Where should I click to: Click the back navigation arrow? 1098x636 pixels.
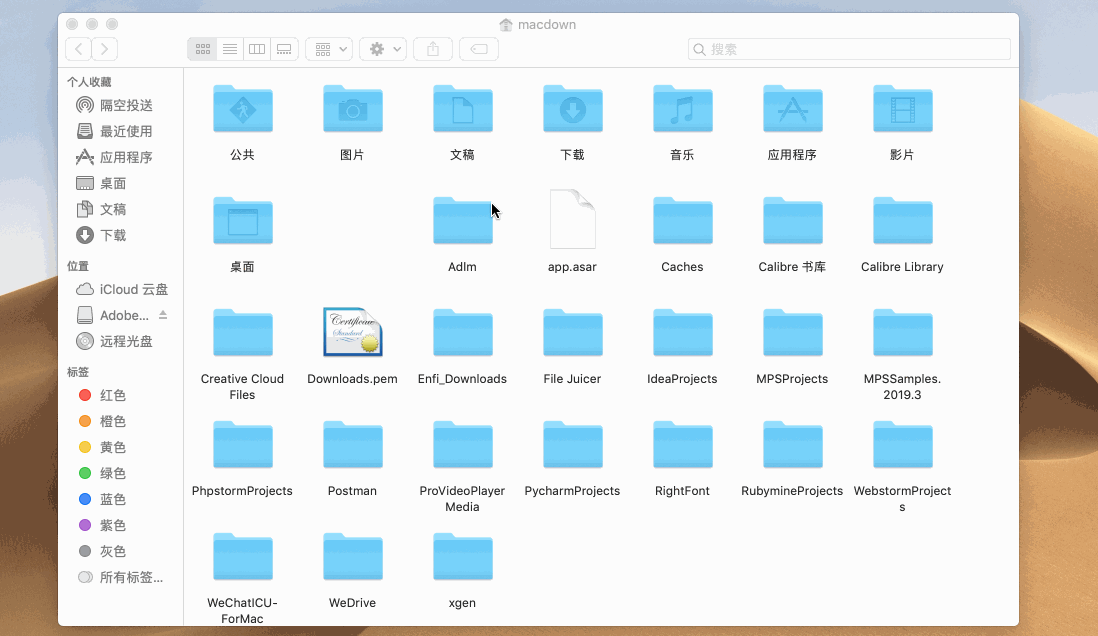pos(78,48)
